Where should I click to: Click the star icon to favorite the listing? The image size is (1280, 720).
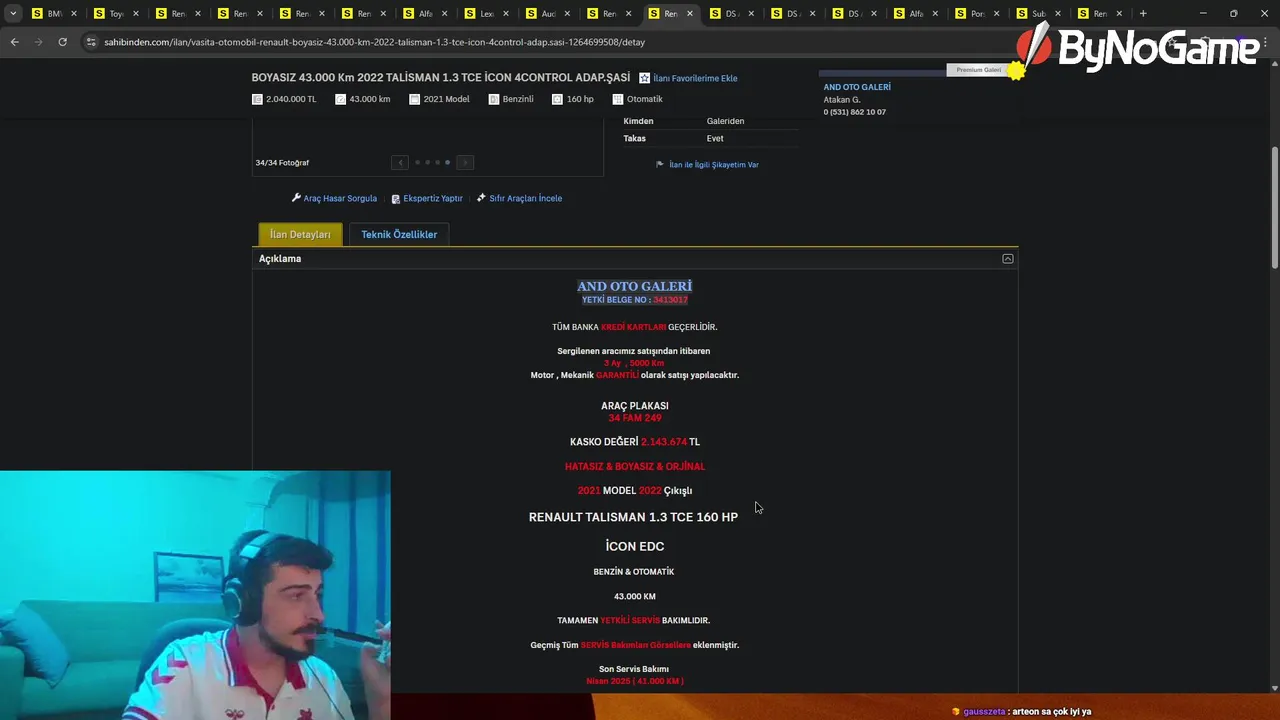(645, 78)
